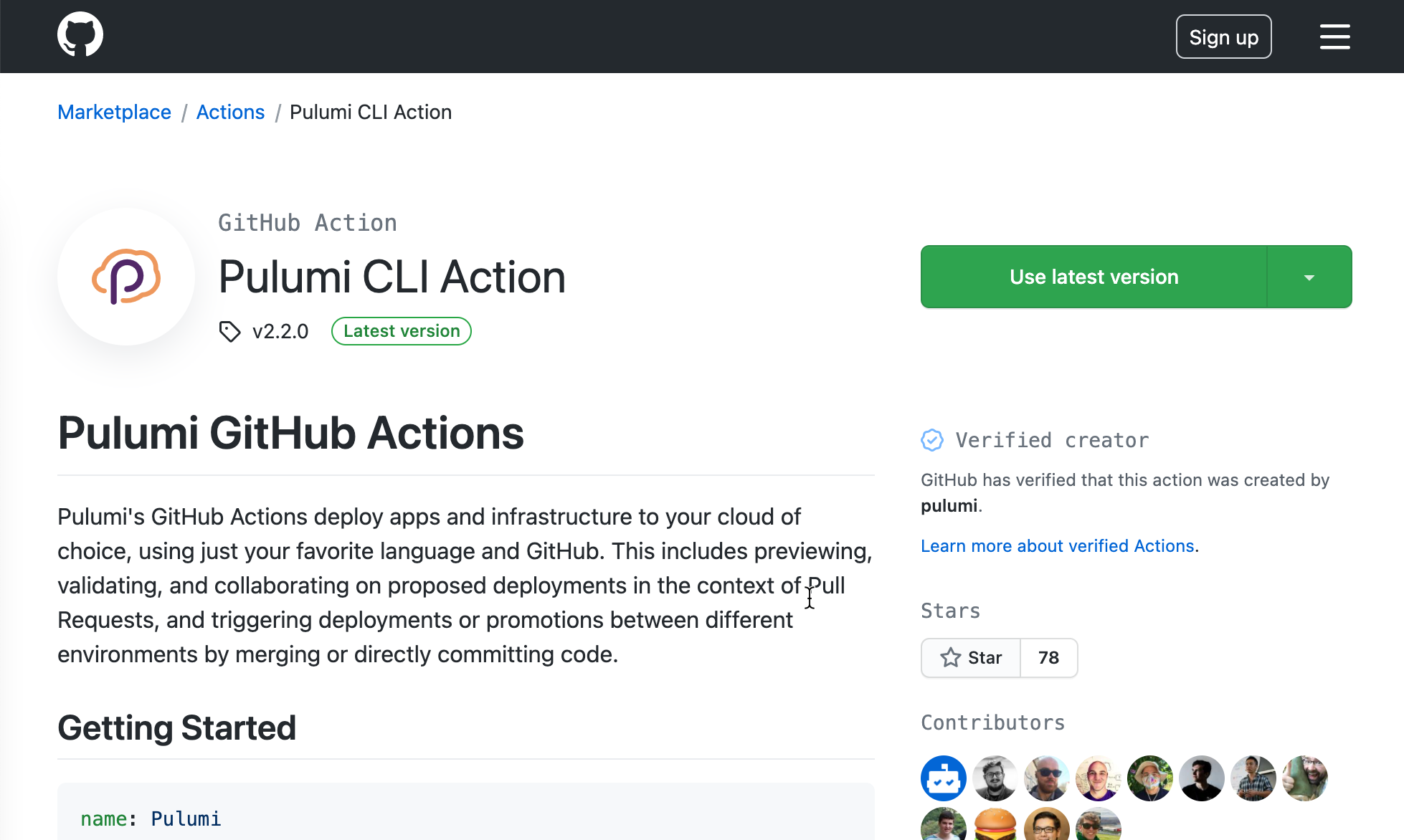Click the Verified creator badge icon
1404x840 pixels.
pos(930,440)
